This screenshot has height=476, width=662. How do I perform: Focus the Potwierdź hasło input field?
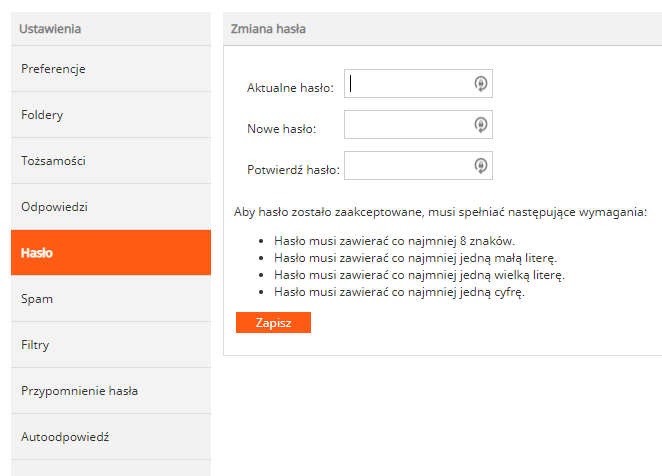(x=418, y=166)
